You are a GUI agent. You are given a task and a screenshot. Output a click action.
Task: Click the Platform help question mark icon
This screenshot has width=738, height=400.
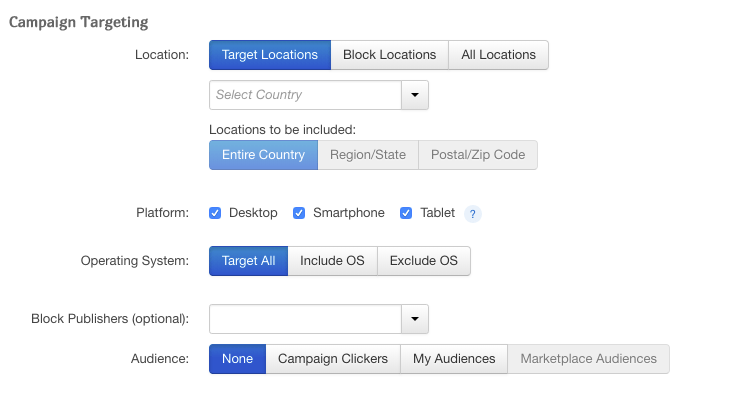click(474, 213)
